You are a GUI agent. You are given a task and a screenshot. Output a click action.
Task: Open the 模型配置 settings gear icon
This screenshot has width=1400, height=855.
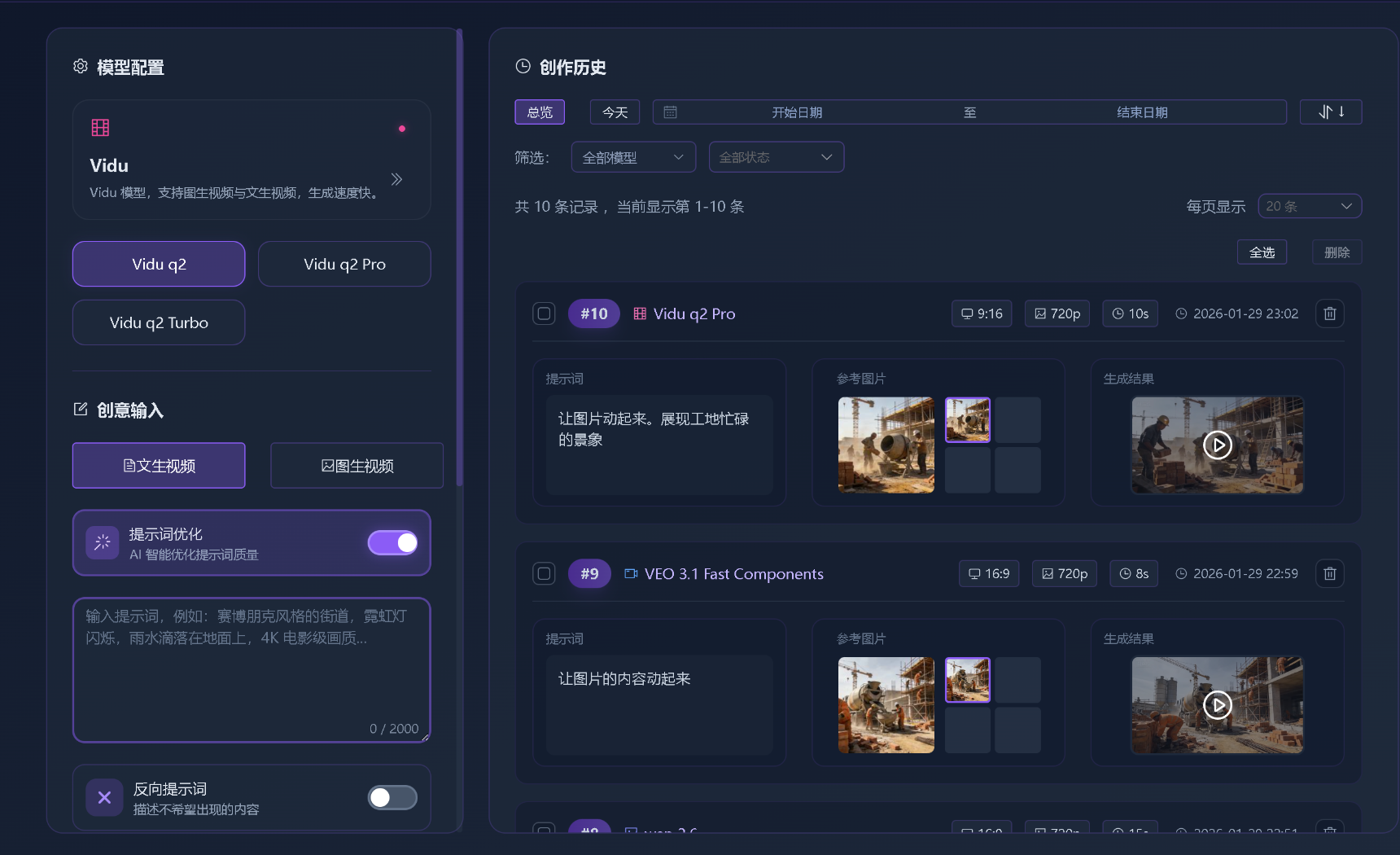pyautogui.click(x=81, y=67)
